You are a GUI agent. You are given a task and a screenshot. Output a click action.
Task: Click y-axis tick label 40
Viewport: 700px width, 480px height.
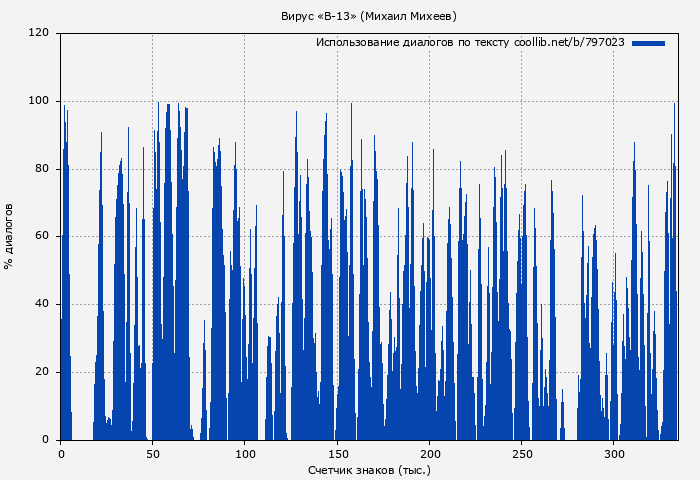(42, 305)
